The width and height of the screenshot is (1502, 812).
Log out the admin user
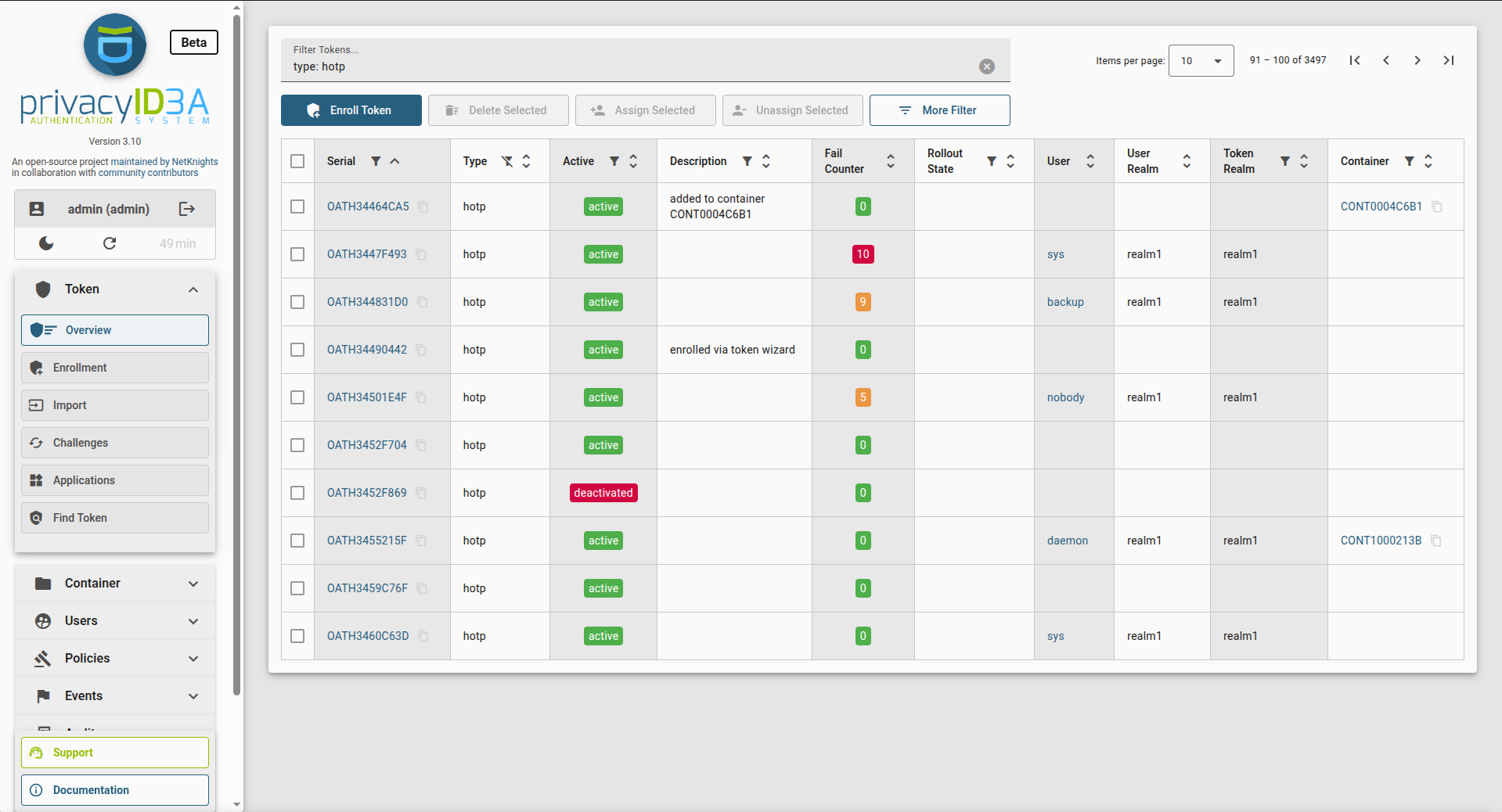tap(186, 209)
